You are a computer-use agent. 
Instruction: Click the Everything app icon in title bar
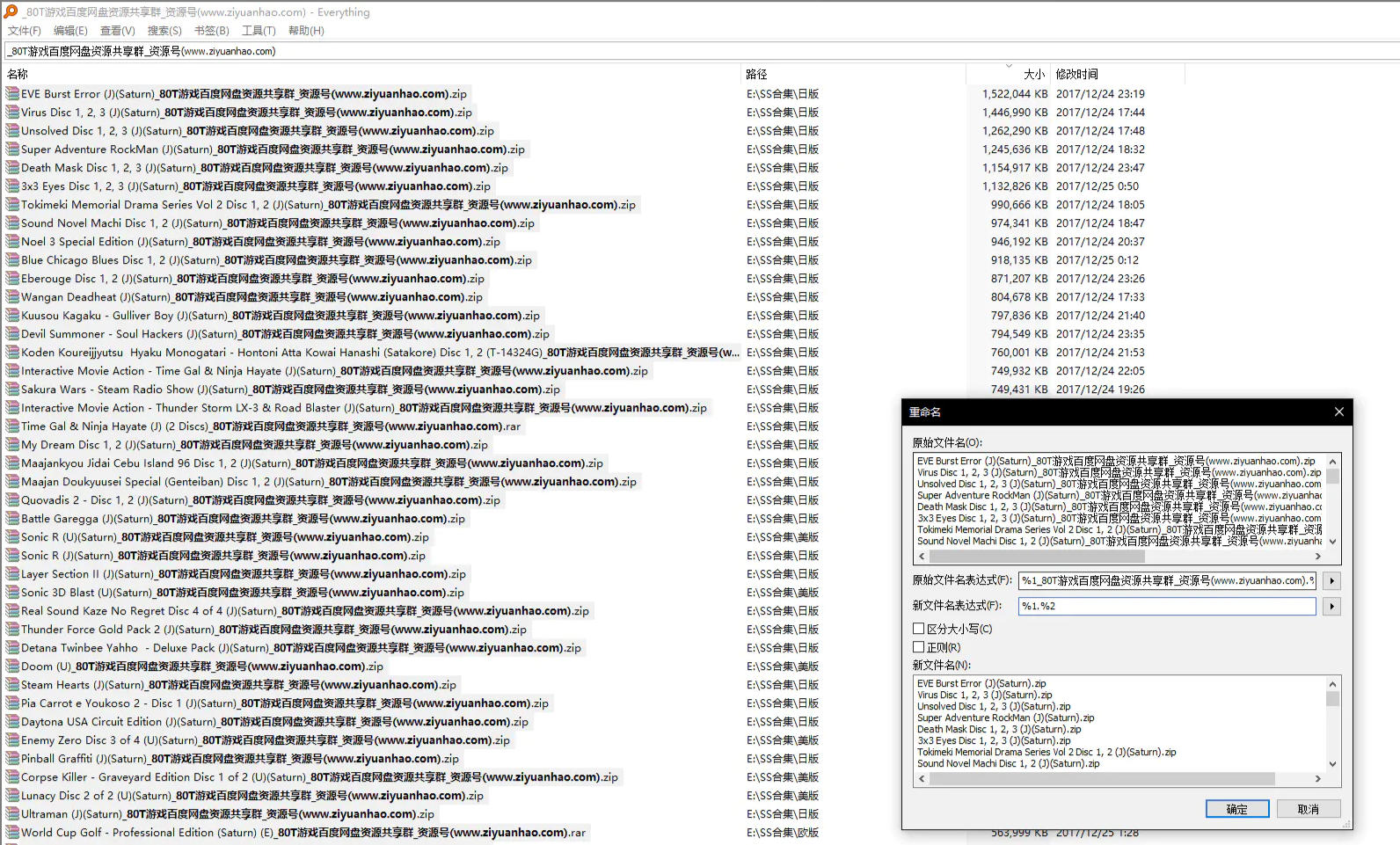[x=11, y=11]
